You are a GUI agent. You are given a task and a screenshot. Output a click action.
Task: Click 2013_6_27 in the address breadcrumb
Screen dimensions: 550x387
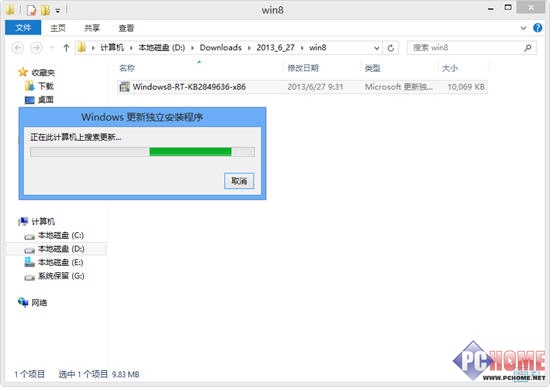click(275, 47)
